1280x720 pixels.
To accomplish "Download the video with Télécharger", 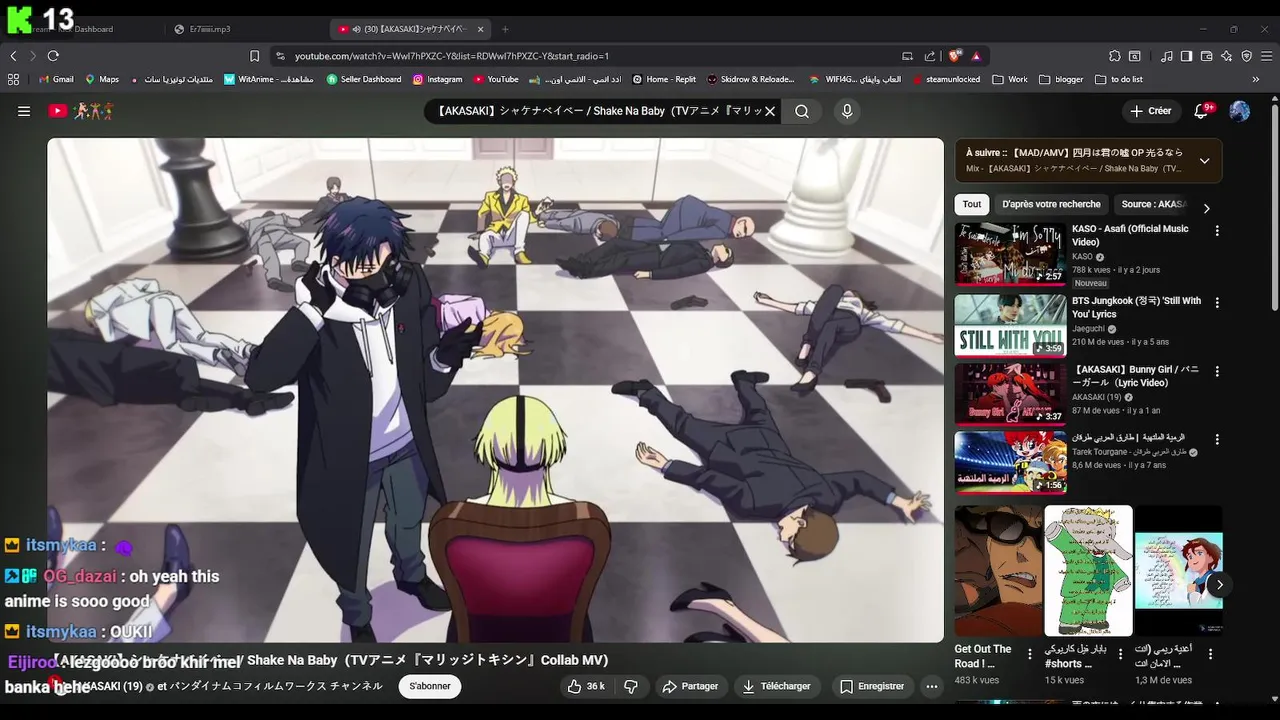I will click(777, 686).
